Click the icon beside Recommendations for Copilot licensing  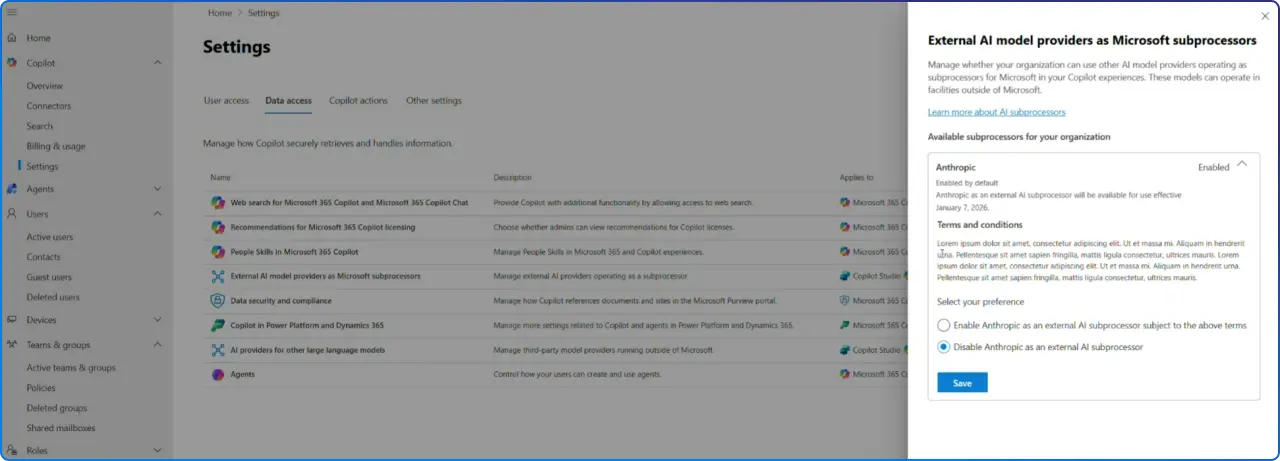(217, 227)
